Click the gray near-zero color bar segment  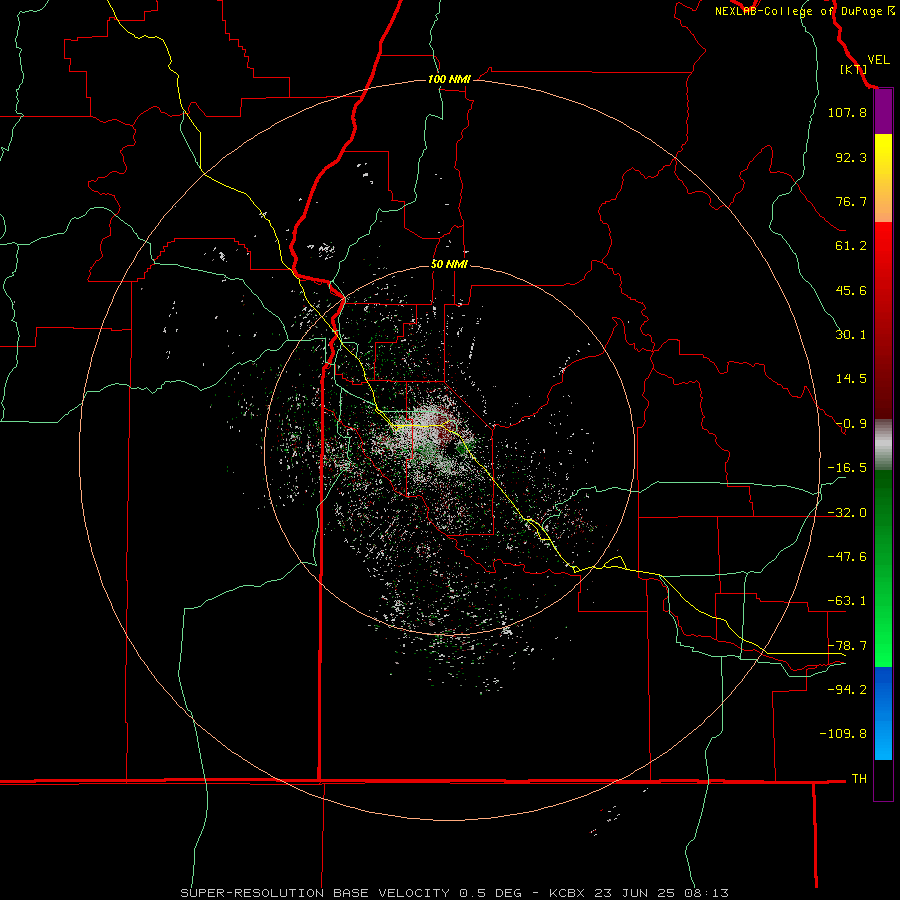point(883,445)
